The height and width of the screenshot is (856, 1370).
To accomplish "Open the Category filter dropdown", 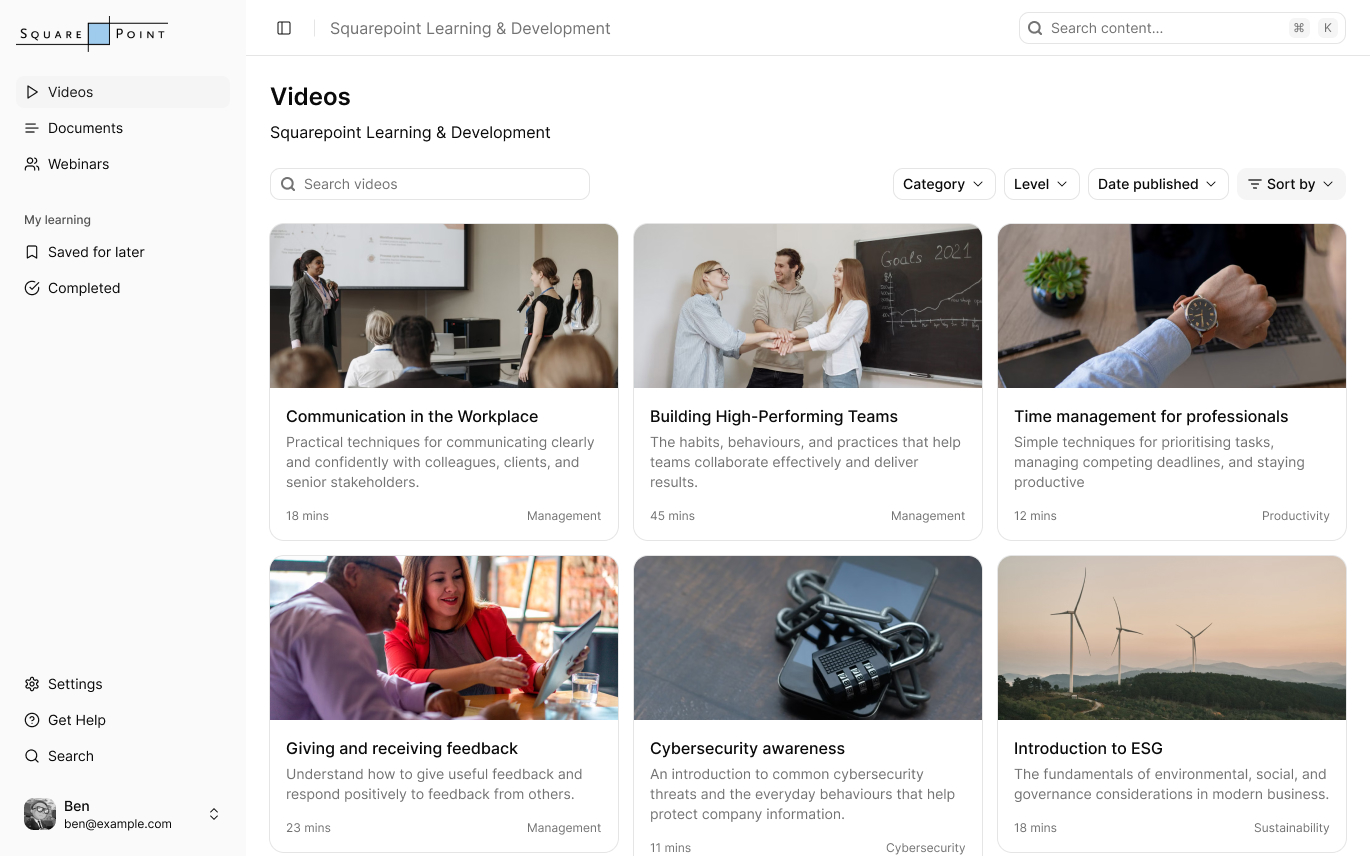I will [x=944, y=184].
